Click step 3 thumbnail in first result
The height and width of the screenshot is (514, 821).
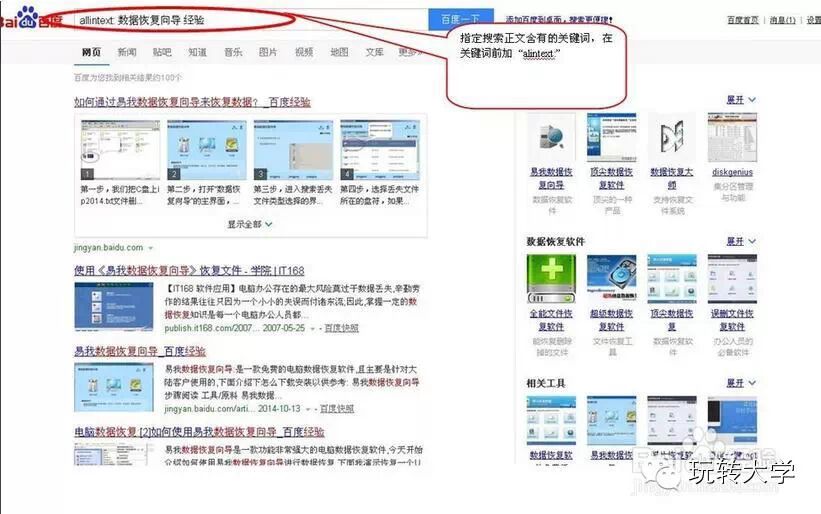click(293, 150)
